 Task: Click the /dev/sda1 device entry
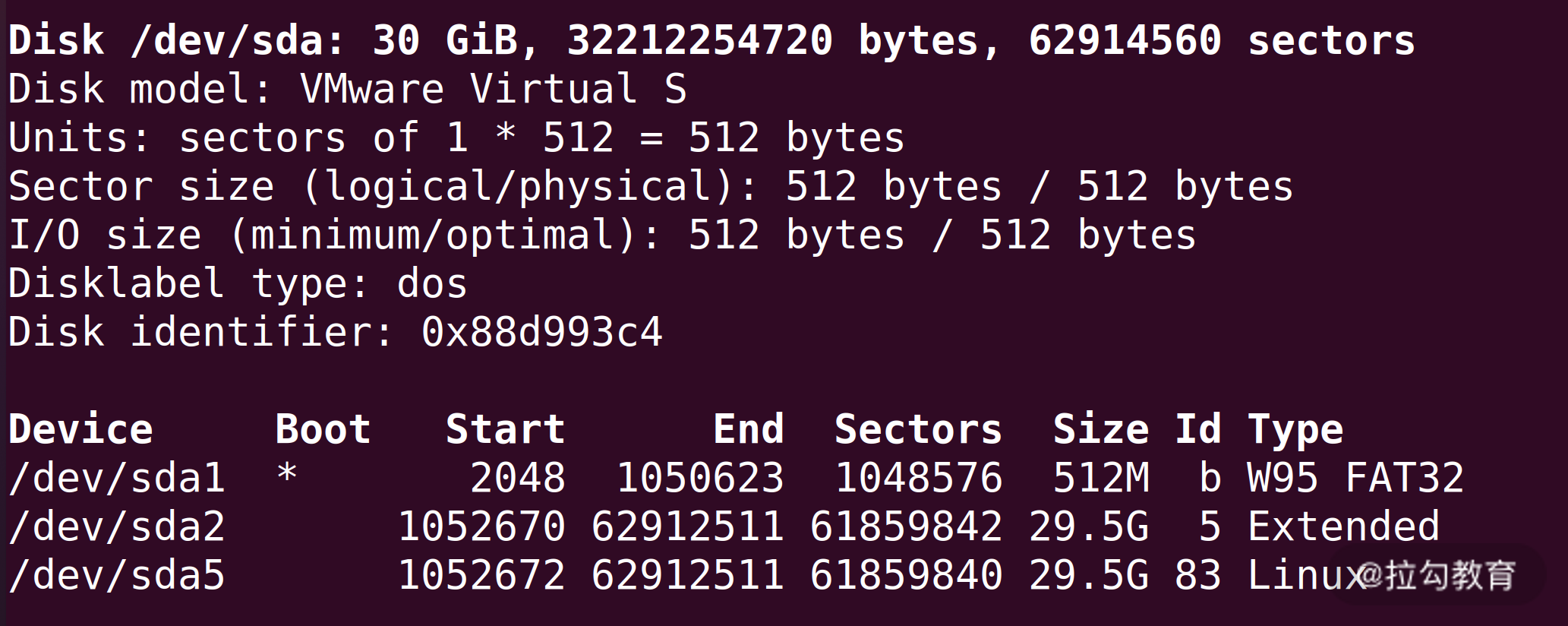[116, 479]
